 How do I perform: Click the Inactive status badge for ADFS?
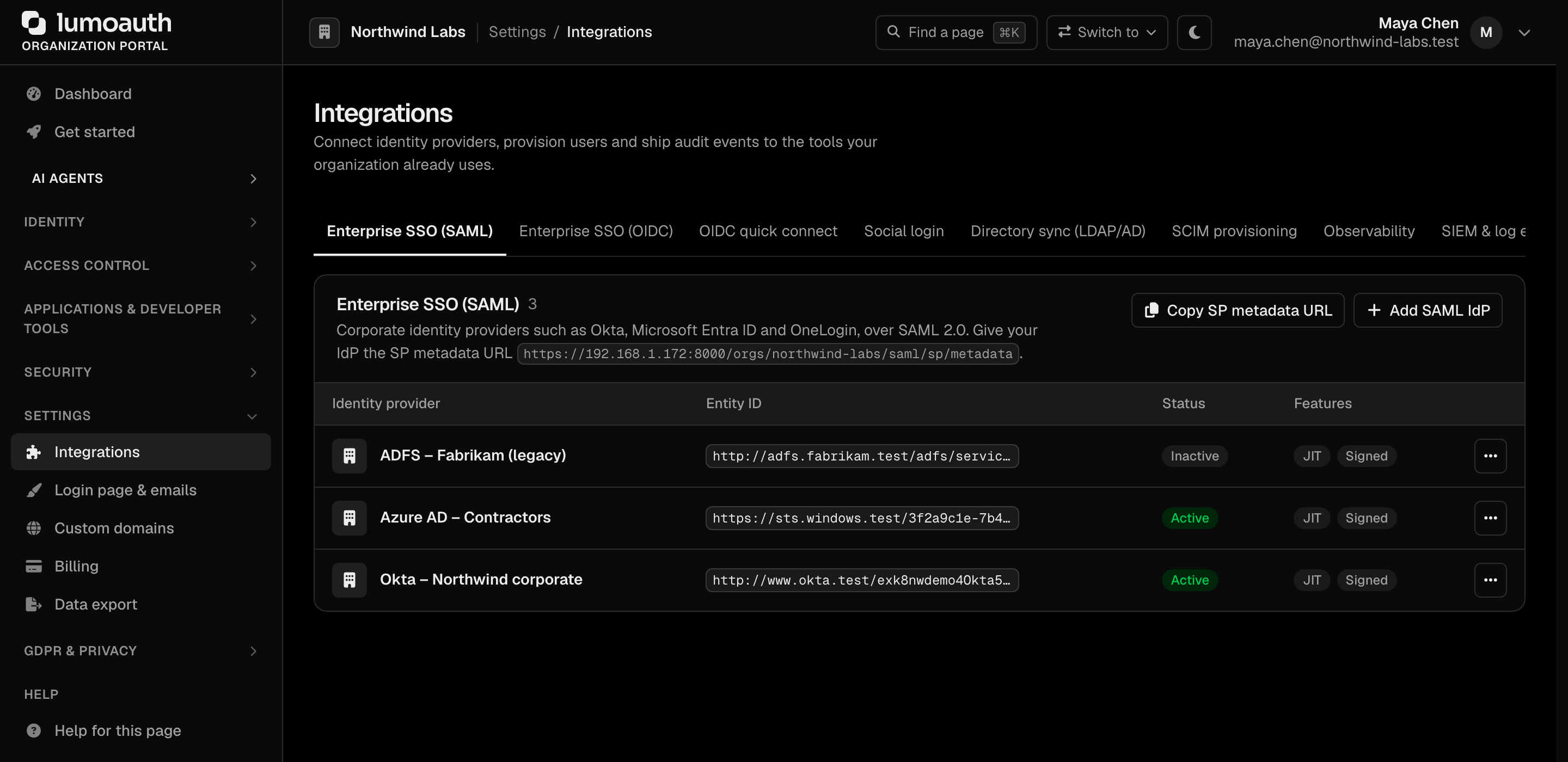pos(1195,456)
